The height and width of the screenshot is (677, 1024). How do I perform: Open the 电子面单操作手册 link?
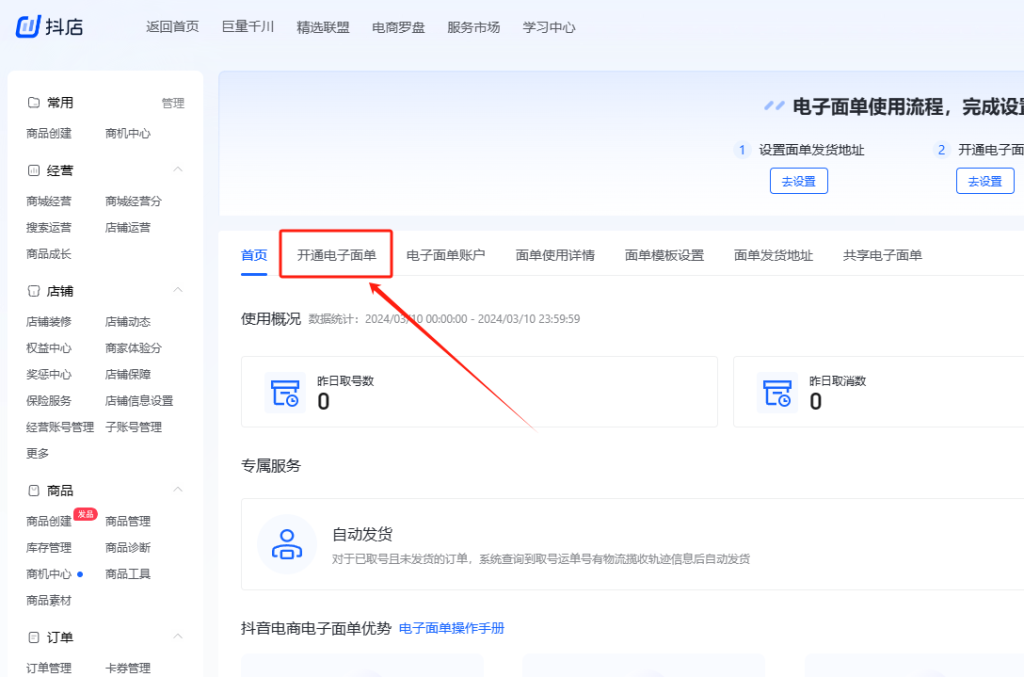tap(451, 628)
